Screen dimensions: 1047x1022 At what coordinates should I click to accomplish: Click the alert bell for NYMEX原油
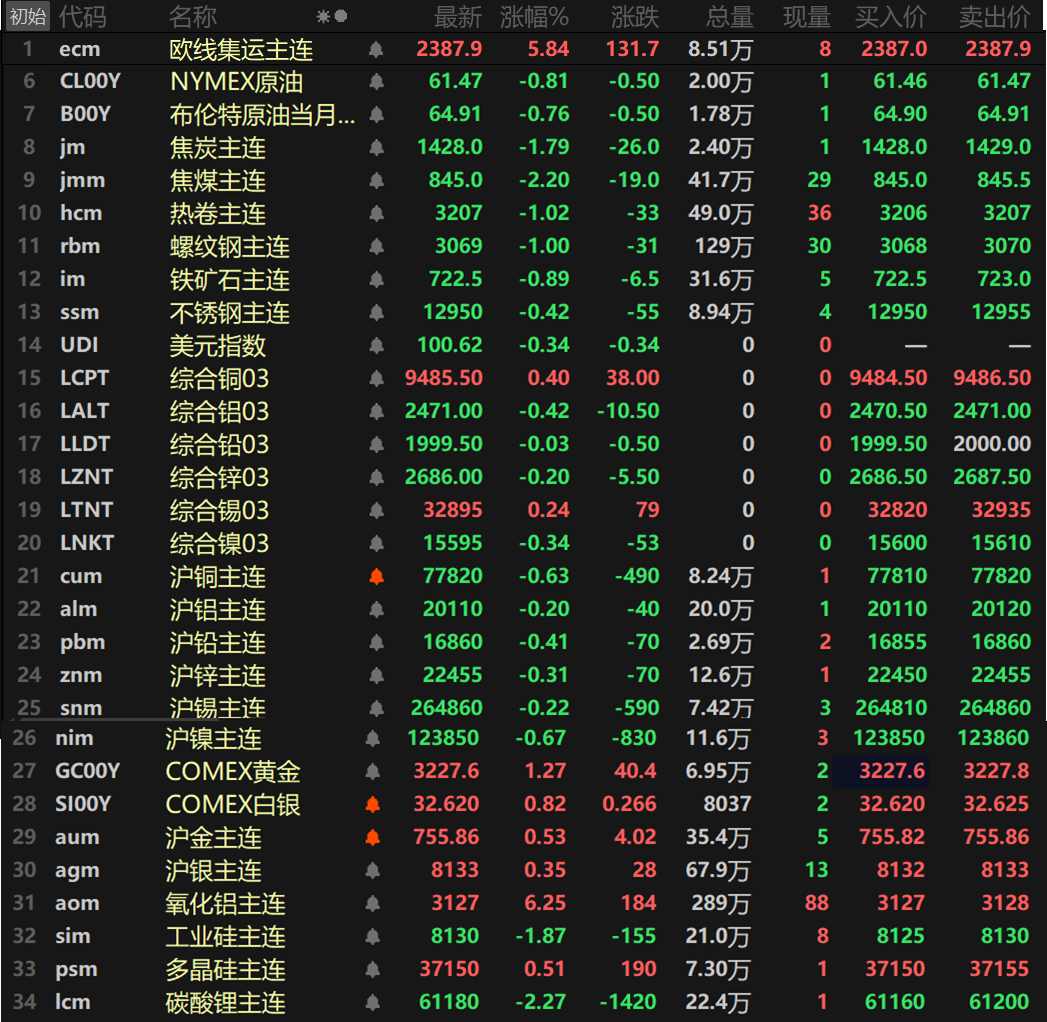click(x=377, y=82)
